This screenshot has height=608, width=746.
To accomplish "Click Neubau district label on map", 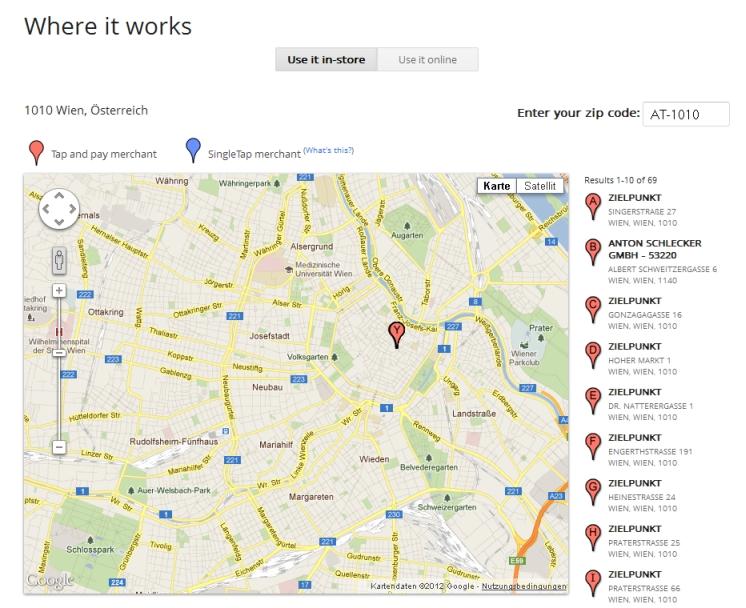I will 267,387.
